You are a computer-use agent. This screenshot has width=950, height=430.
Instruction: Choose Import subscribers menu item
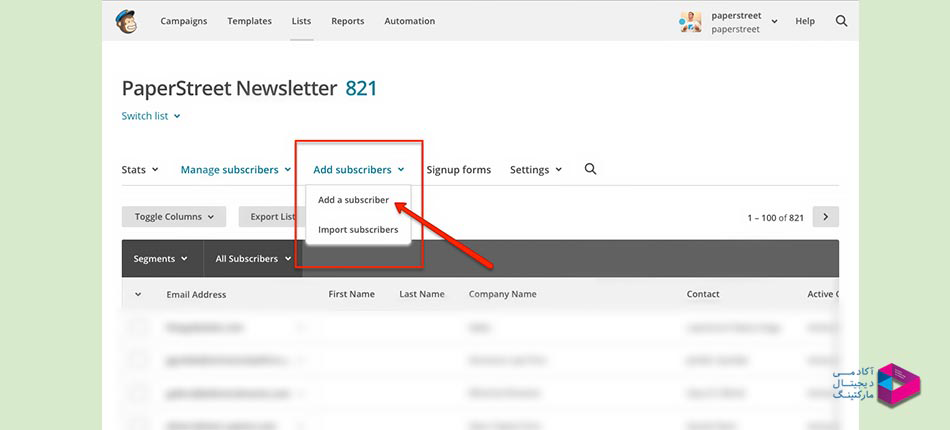tap(358, 230)
